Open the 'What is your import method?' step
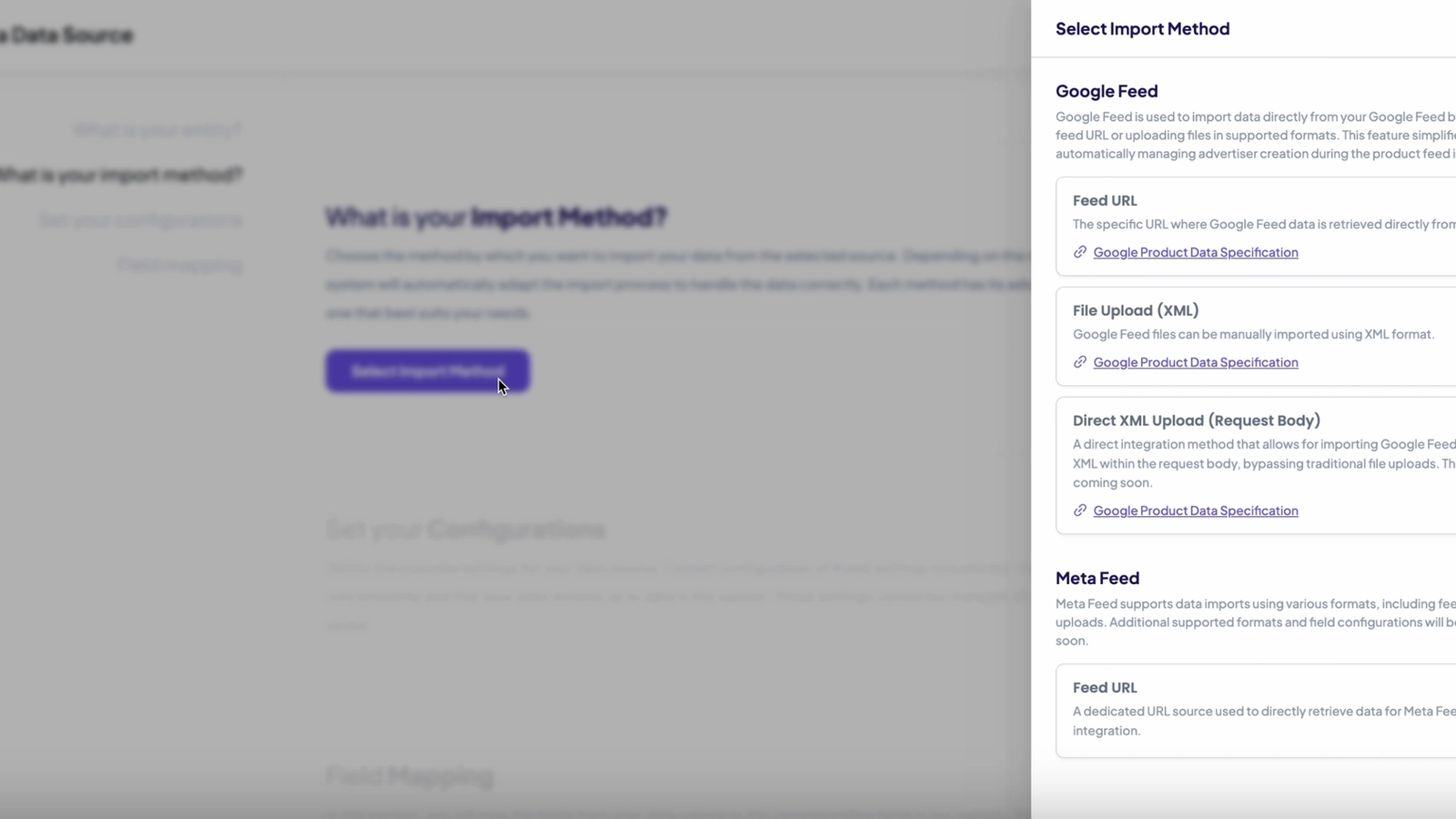Screen dimensions: 1456x819 121,175
